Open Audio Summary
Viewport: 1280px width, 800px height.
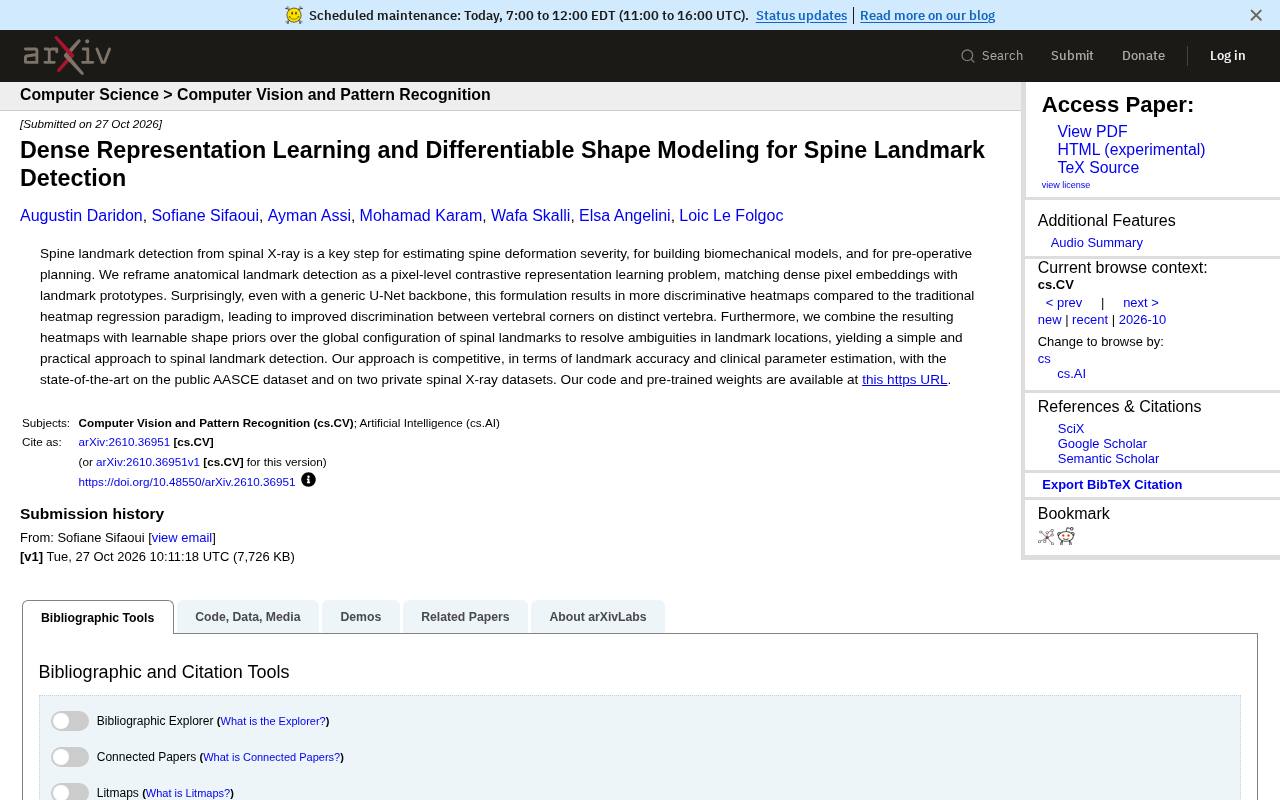click(1097, 243)
